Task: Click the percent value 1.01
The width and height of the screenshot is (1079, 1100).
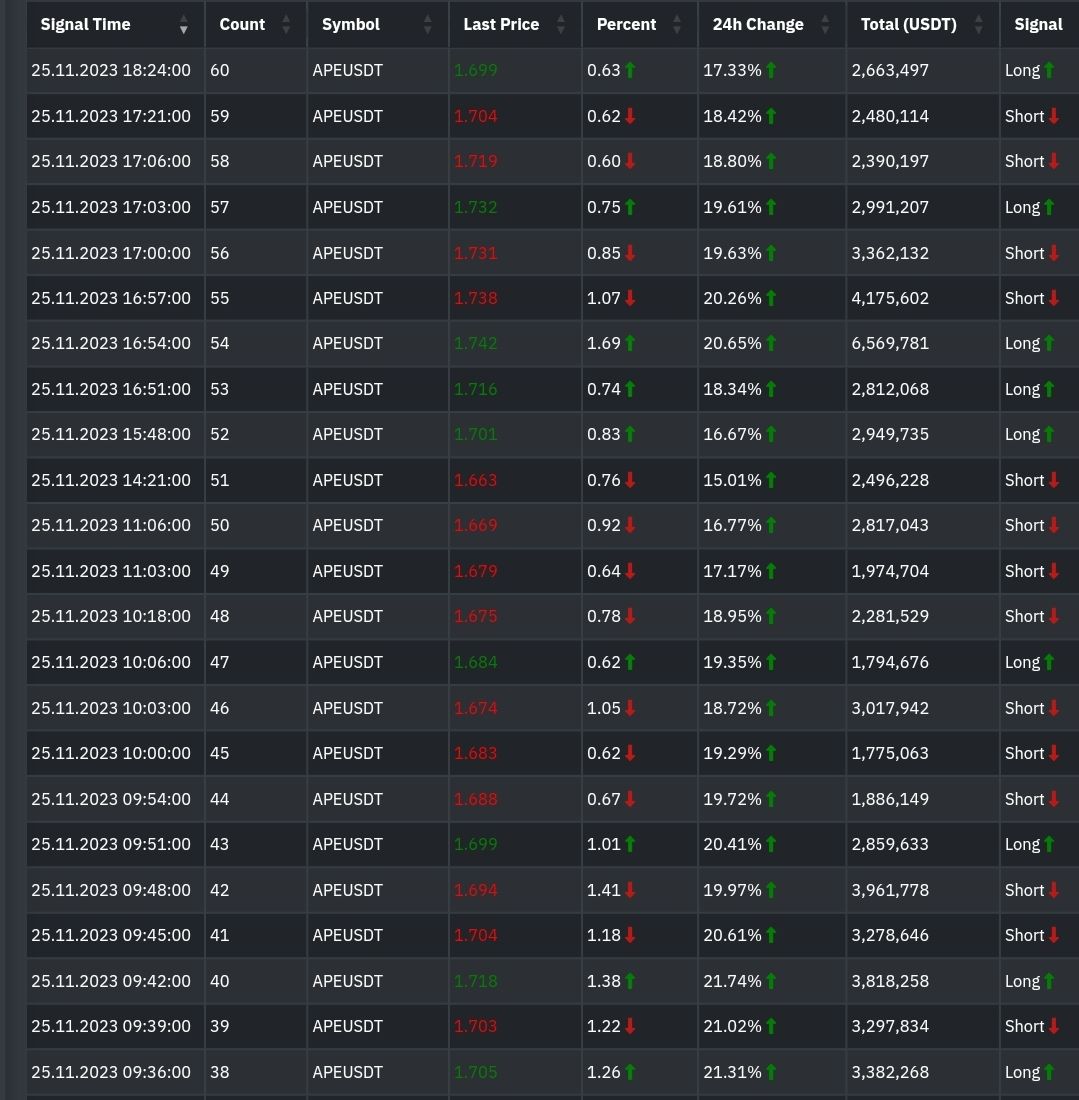Action: pyautogui.click(x=603, y=844)
